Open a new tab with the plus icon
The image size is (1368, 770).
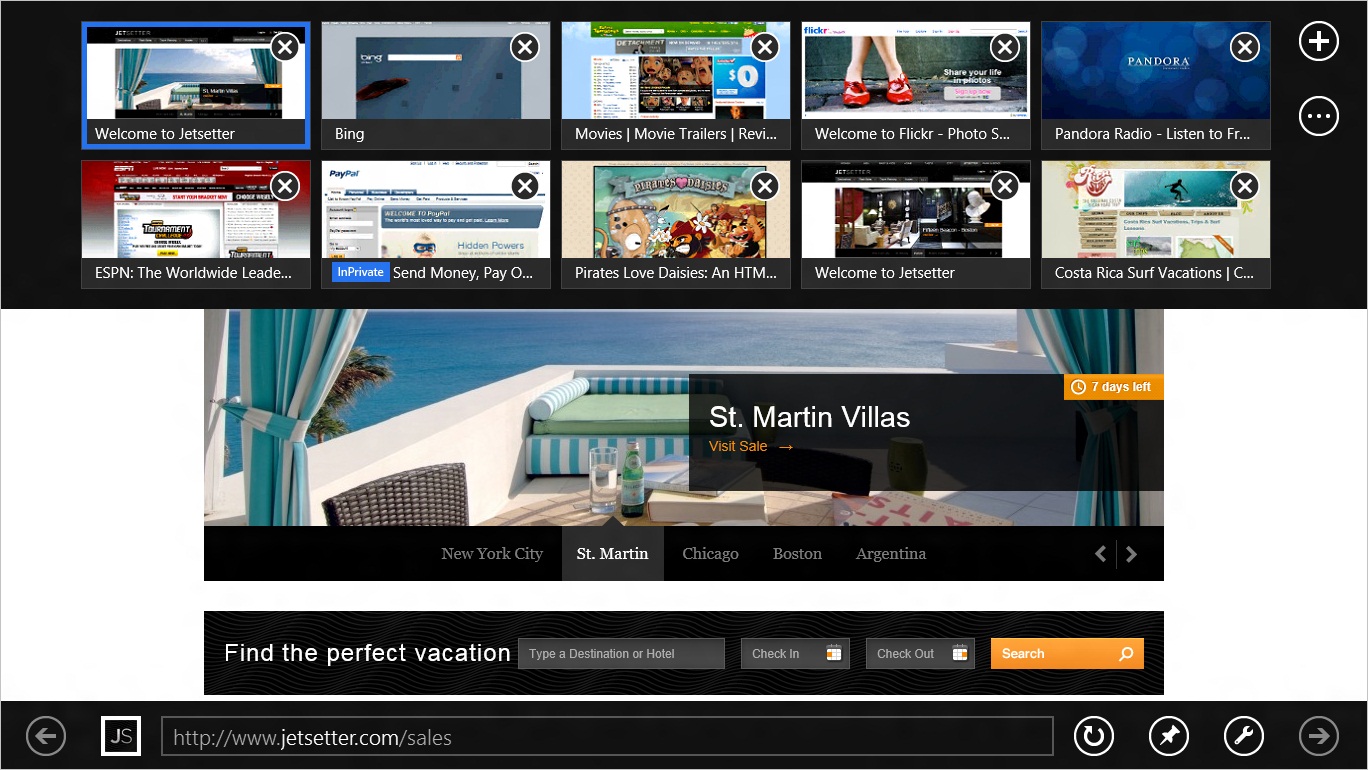pyautogui.click(x=1318, y=41)
